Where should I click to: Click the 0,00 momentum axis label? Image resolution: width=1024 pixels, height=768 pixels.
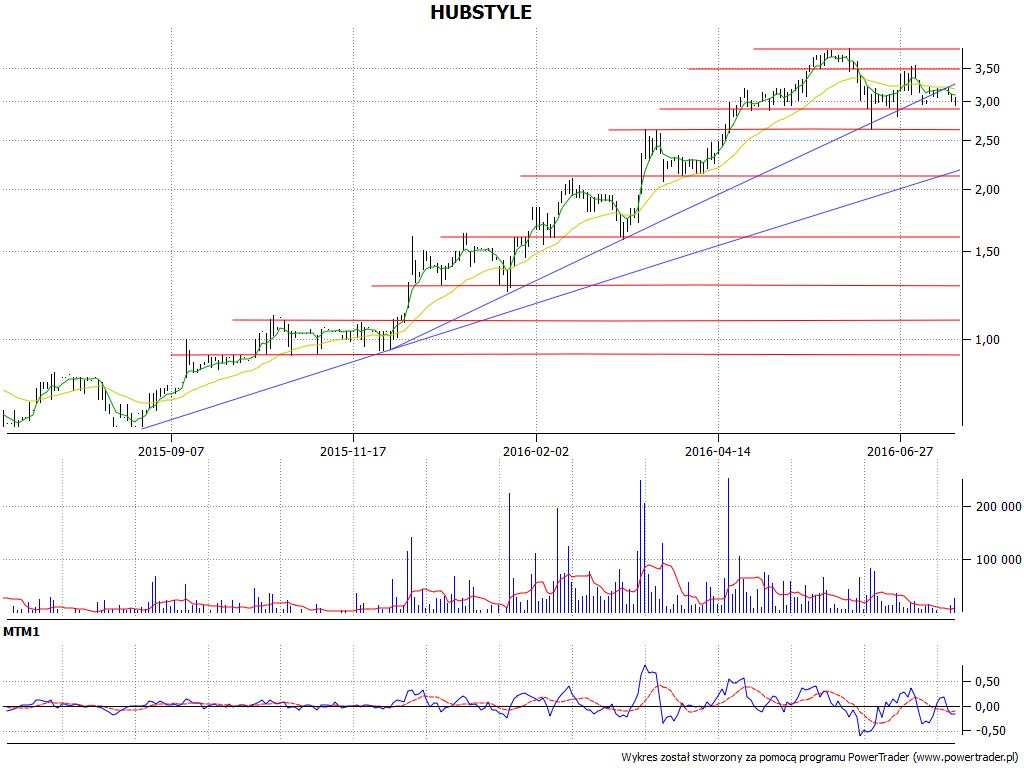987,707
